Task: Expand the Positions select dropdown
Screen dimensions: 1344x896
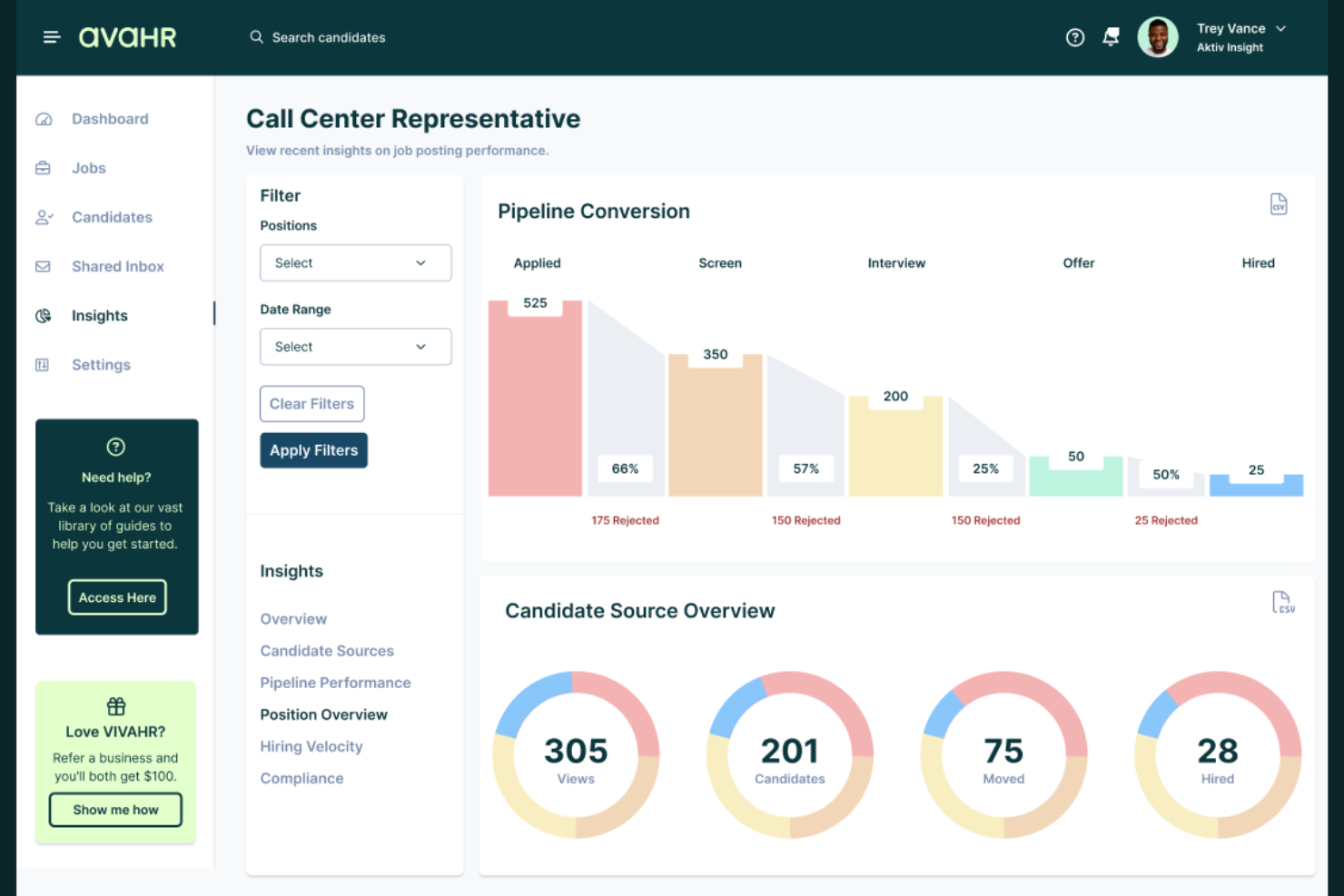Action: point(355,263)
